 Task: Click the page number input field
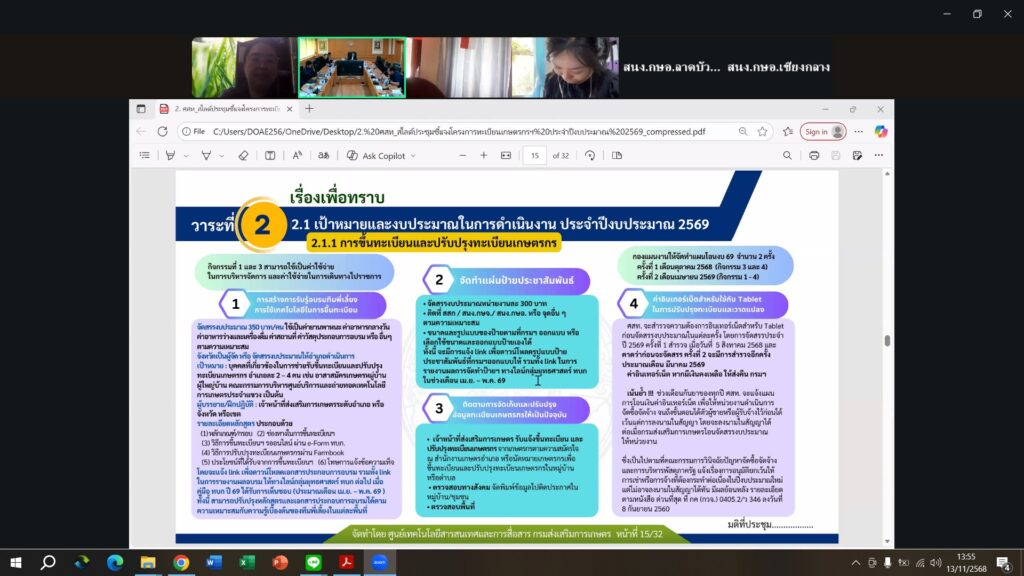(x=535, y=155)
